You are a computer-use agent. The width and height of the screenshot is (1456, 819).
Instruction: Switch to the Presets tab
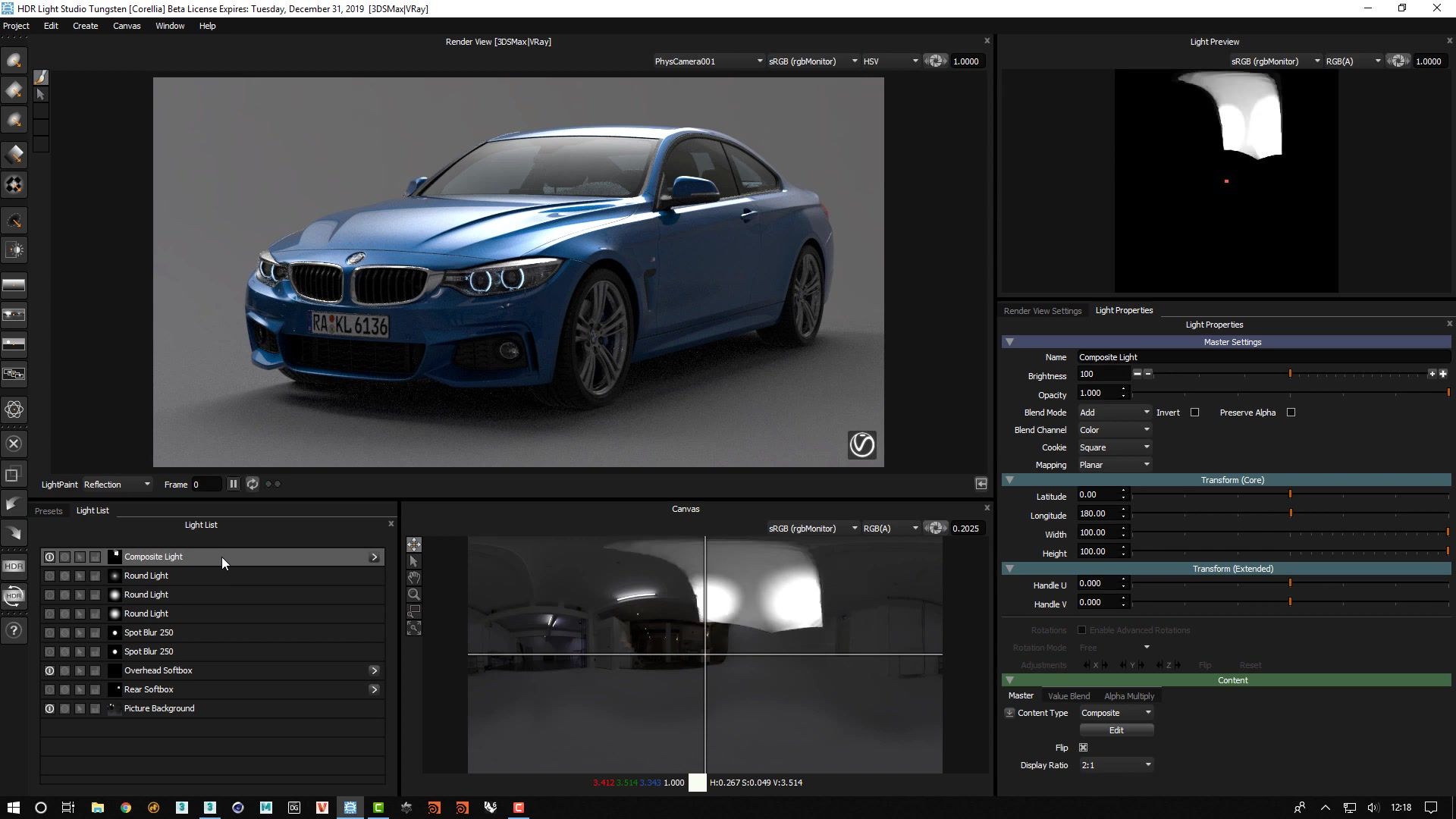[49, 510]
